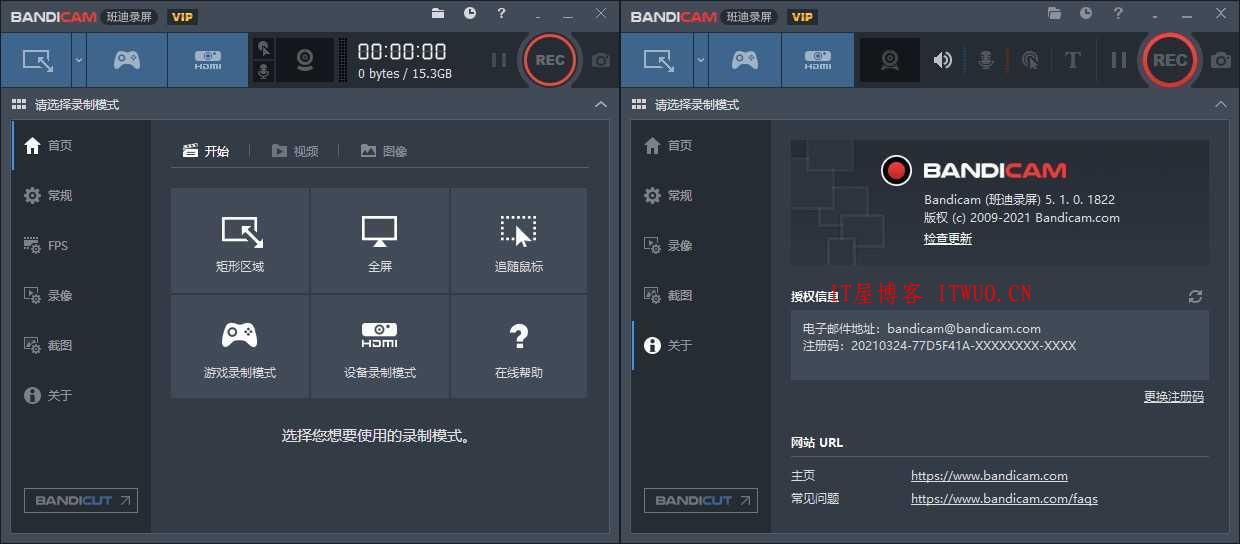Switch to 开始 tab in left window
The width and height of the screenshot is (1240, 544).
click(x=206, y=151)
